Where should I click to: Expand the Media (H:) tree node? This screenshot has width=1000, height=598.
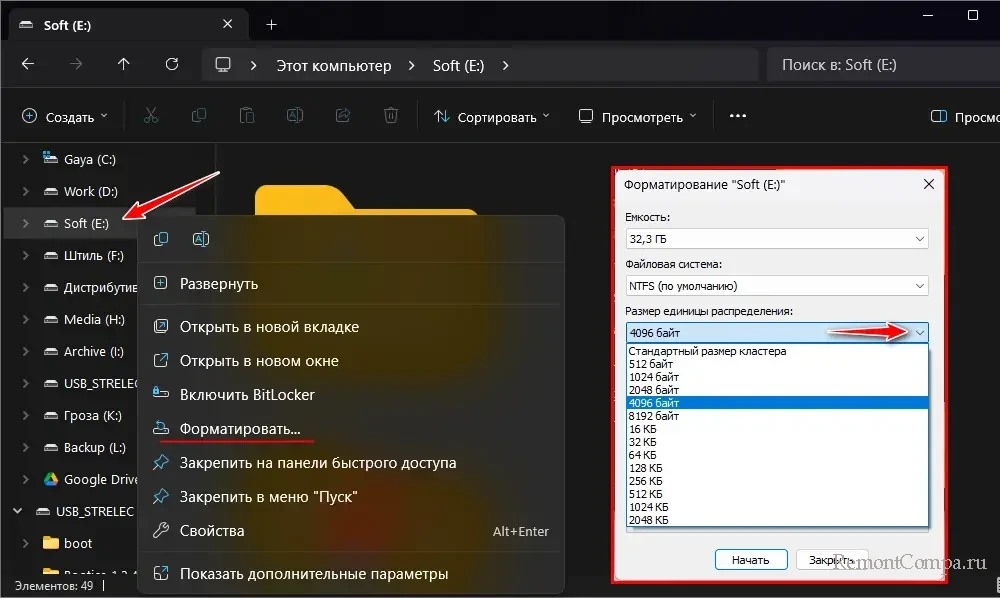(x=26, y=319)
